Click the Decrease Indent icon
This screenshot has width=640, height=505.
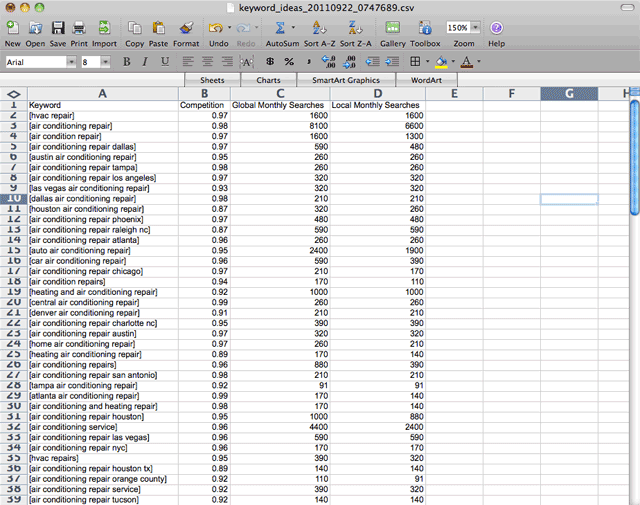[372, 62]
